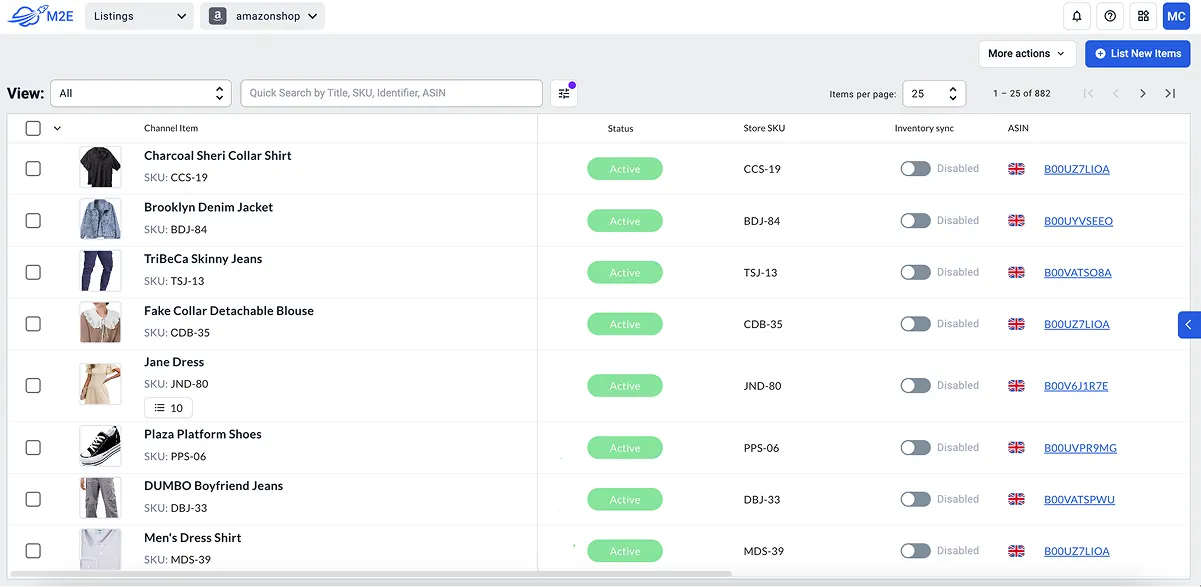Toggle inventory sync for Jane Dress

tap(915, 385)
